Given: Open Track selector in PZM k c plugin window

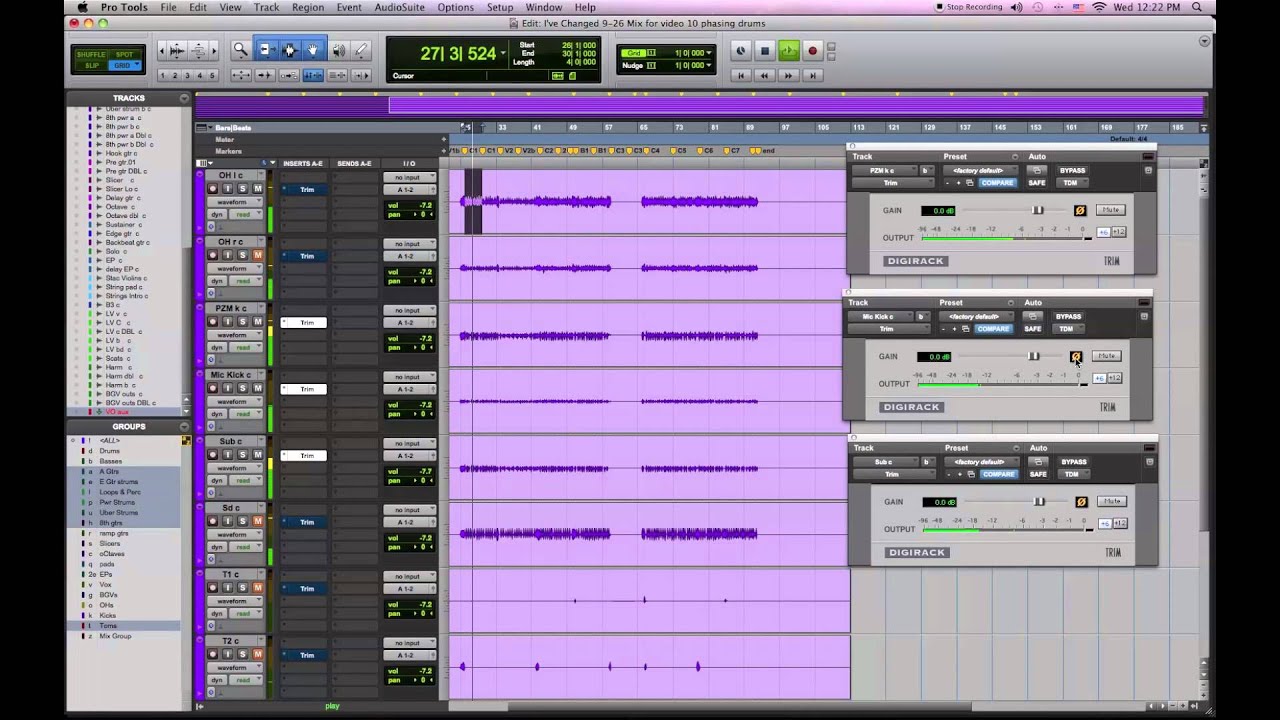Looking at the screenshot, I should click(886, 171).
